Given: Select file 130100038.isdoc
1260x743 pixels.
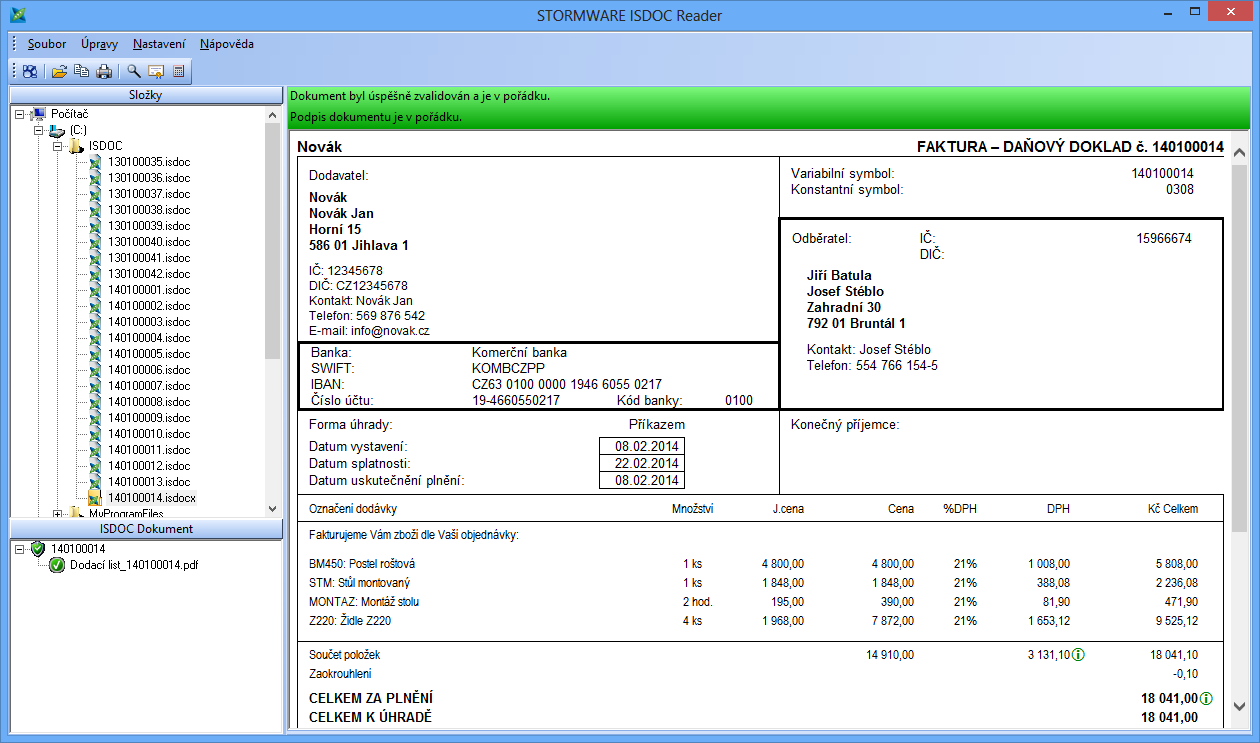Looking at the screenshot, I should 149,210.
